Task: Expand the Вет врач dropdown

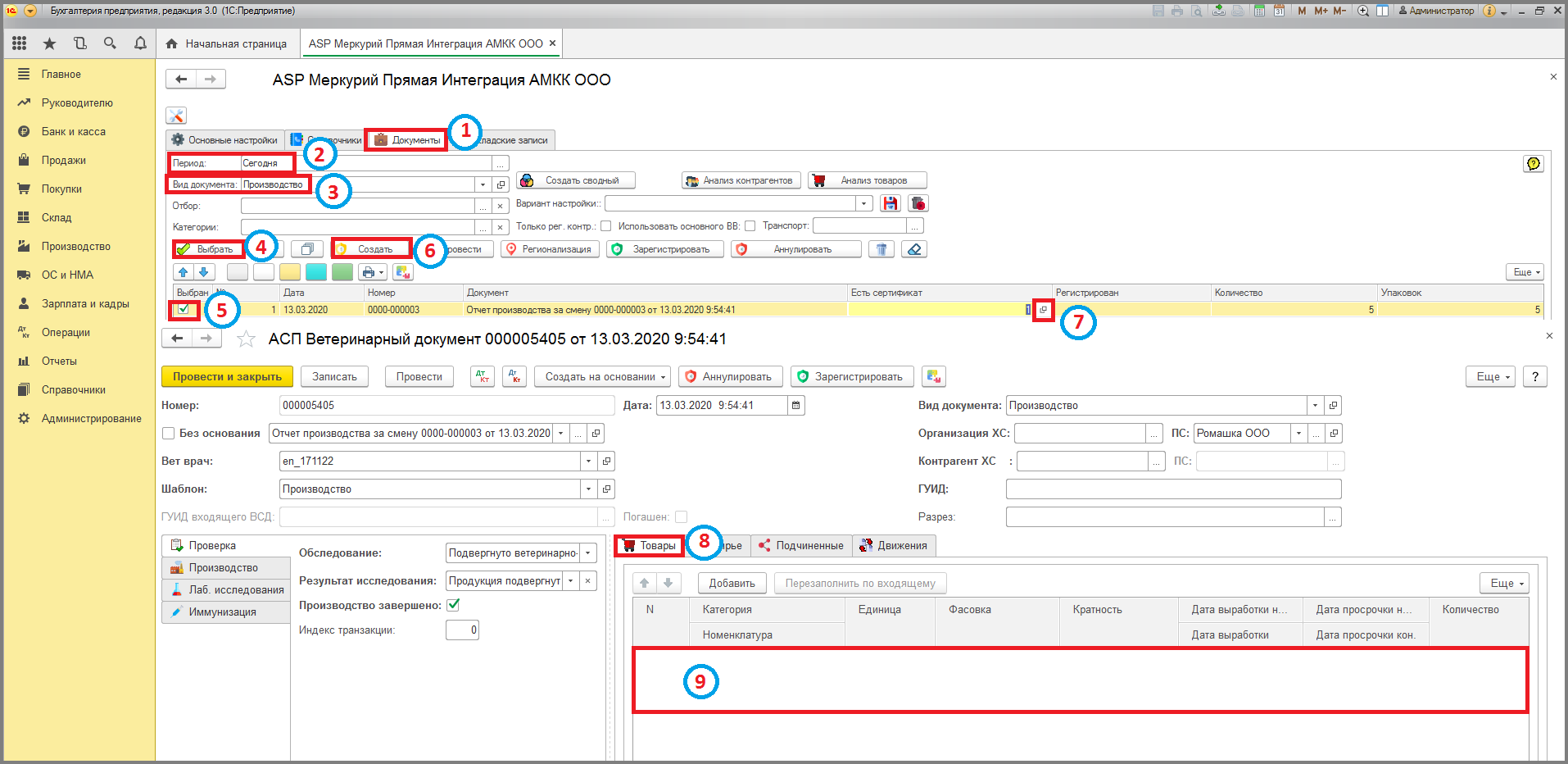Action: coord(588,461)
